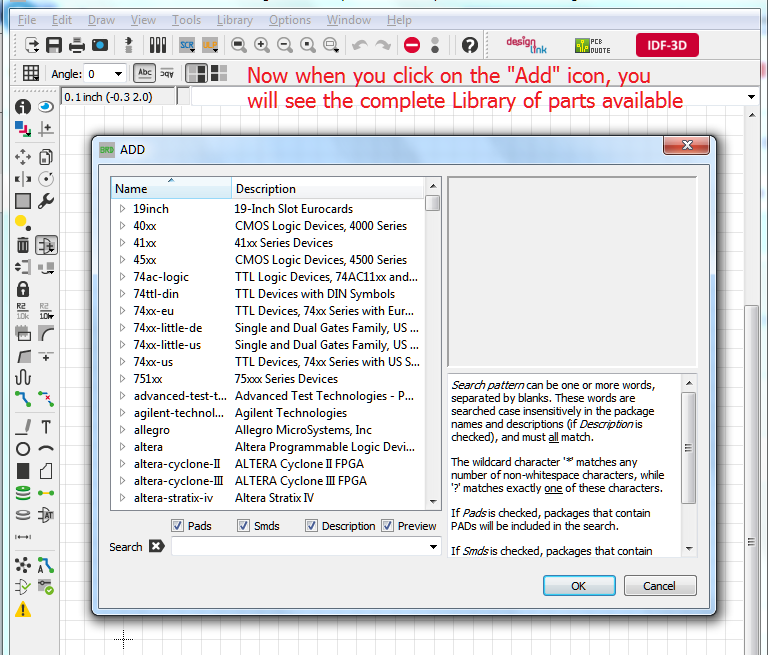This screenshot has height=655, width=768.
Task: Click the Print icon in top toolbar
Action: click(x=77, y=45)
